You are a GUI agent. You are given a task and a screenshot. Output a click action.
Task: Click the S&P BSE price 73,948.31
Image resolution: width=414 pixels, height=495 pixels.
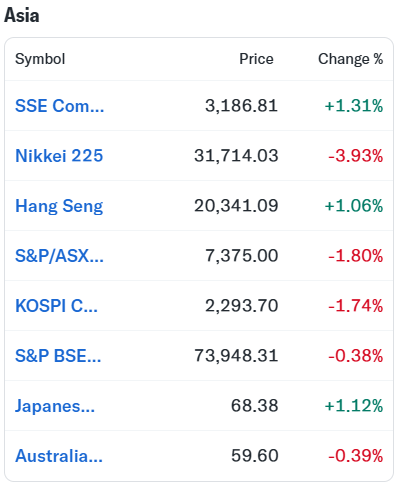pyautogui.click(x=236, y=356)
